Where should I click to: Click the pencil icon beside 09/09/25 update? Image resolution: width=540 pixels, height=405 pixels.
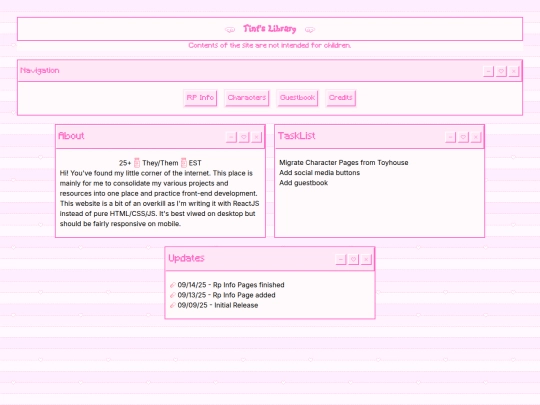pos(173,305)
